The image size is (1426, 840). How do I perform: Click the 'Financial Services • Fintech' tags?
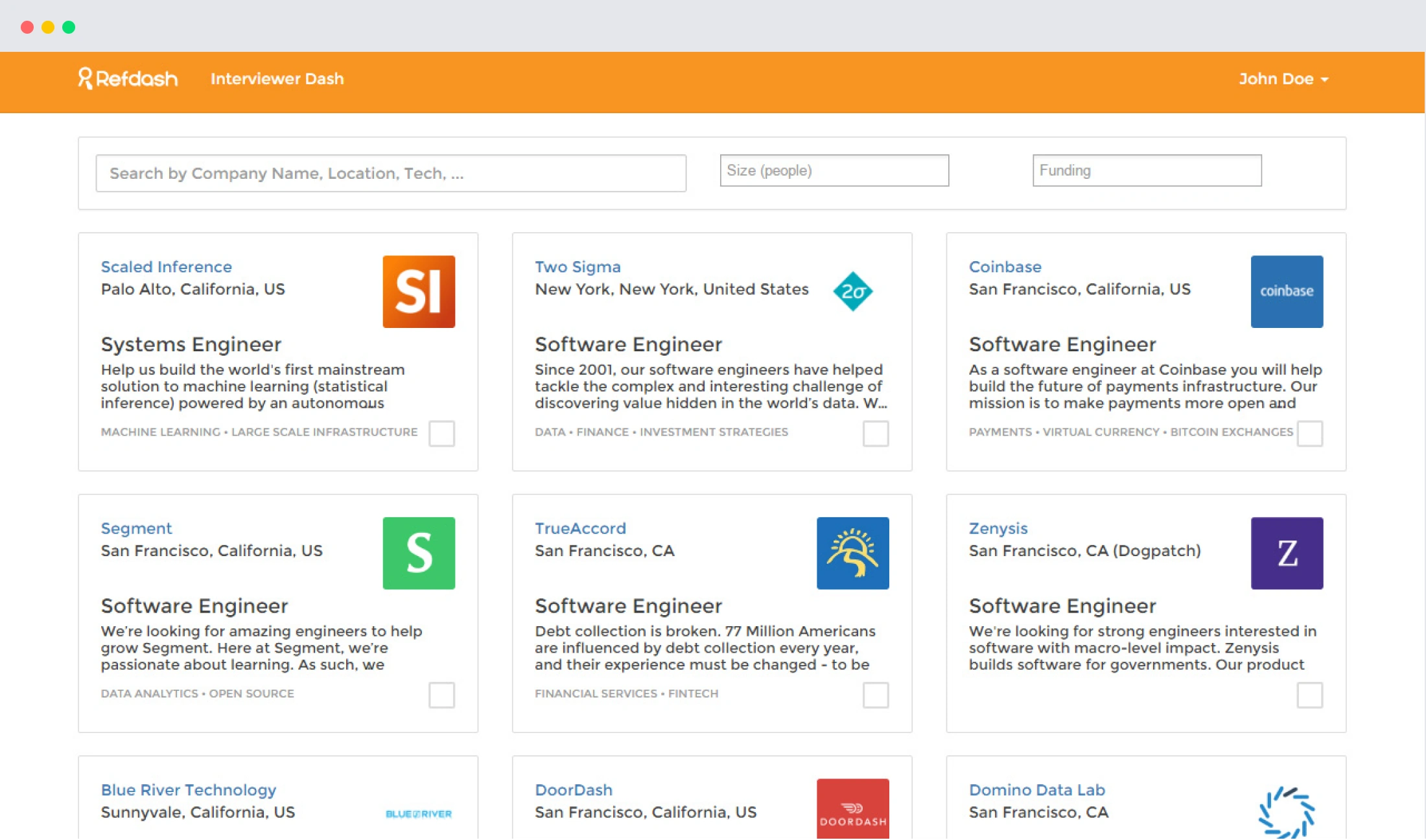pyautogui.click(x=626, y=694)
